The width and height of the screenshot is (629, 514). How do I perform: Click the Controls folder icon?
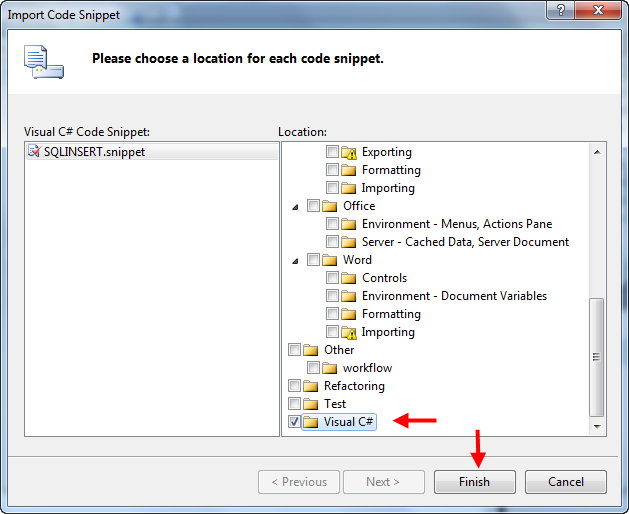tap(349, 278)
